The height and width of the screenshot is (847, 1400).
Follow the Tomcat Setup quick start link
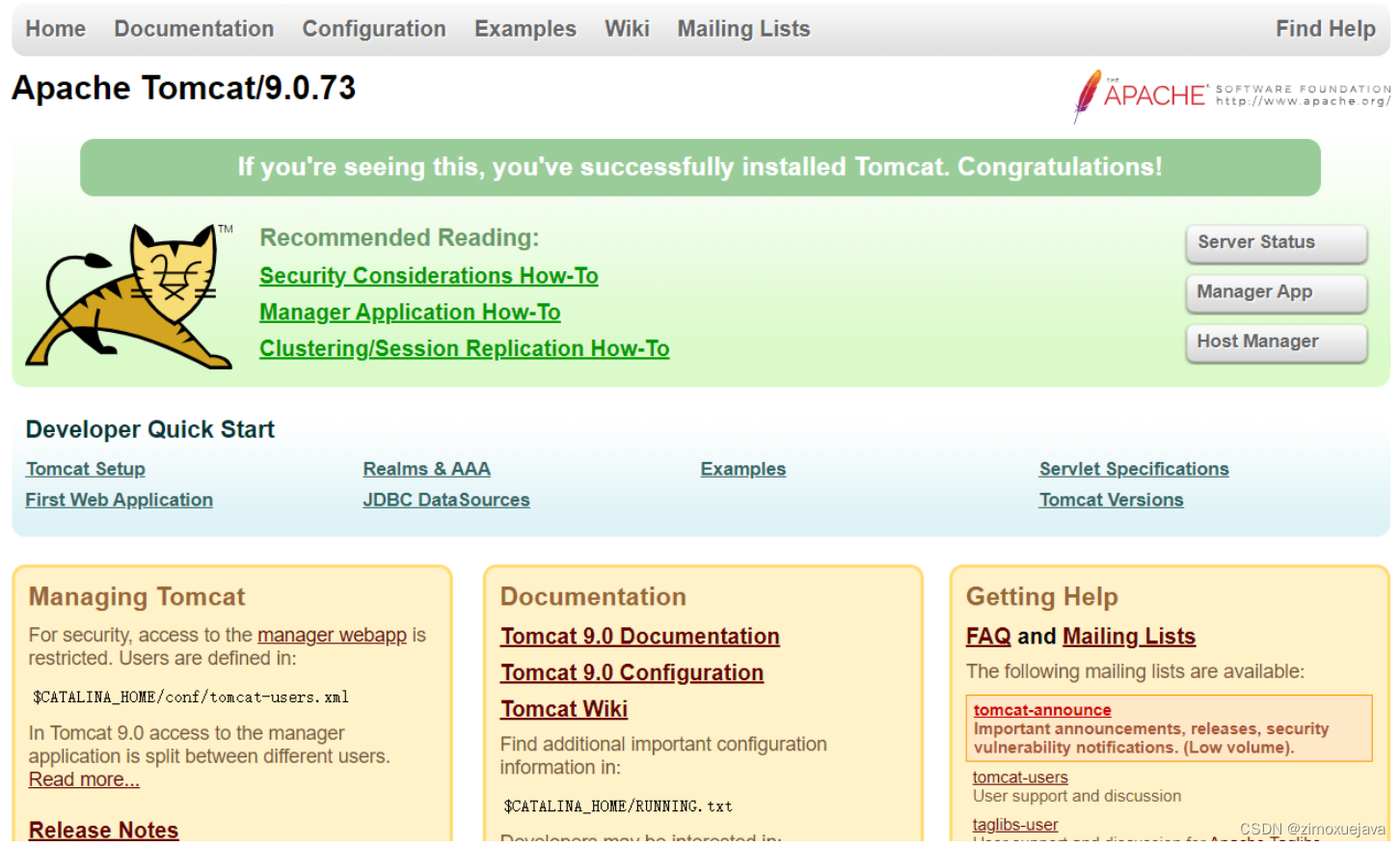pyautogui.click(x=86, y=469)
